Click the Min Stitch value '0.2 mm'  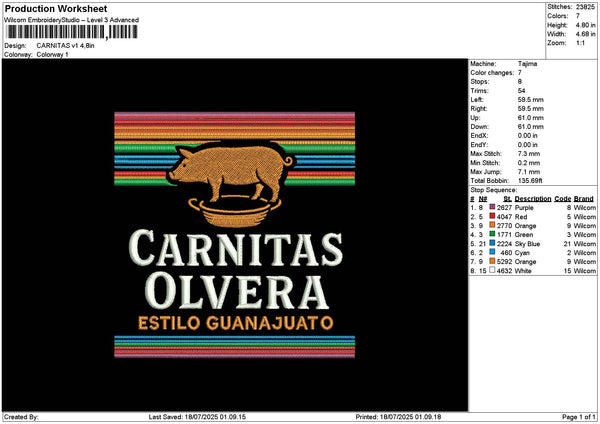pyautogui.click(x=529, y=163)
